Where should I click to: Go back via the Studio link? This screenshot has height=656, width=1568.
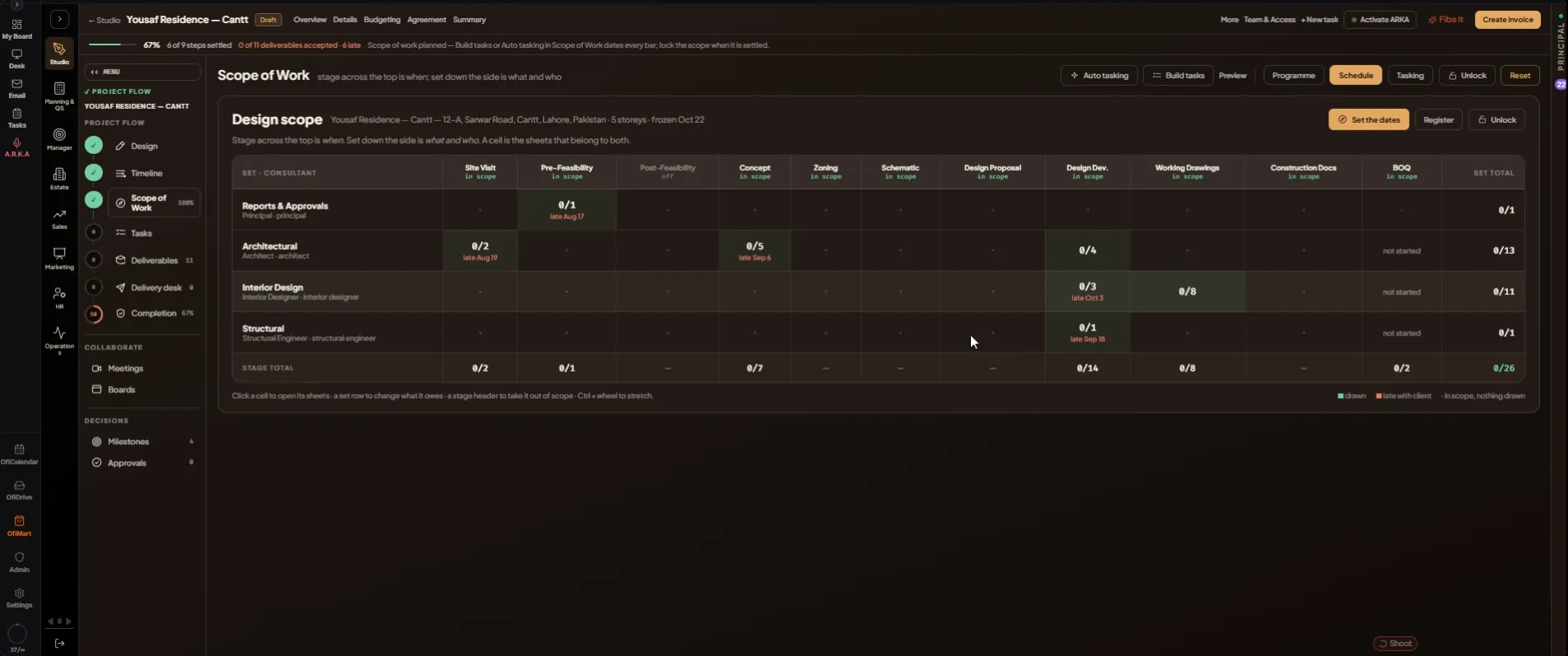click(x=105, y=20)
